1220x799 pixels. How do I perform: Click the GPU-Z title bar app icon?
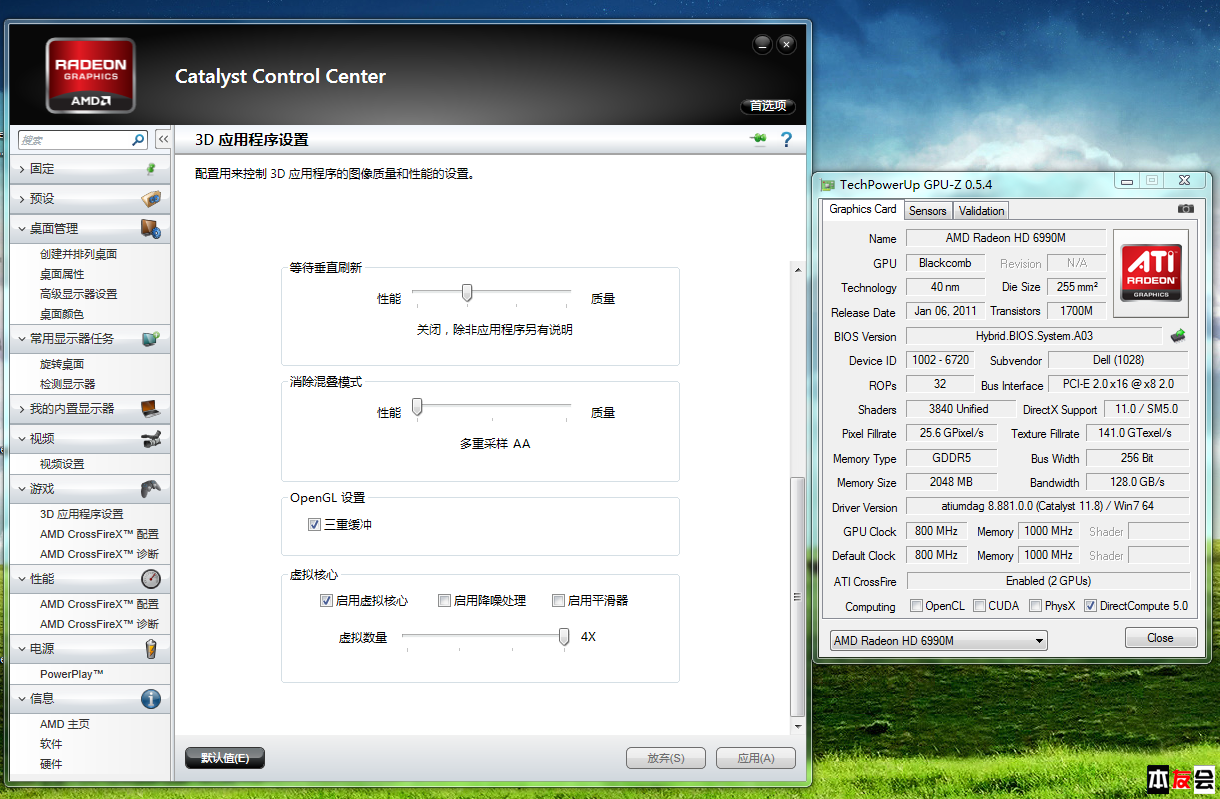[x=827, y=185]
